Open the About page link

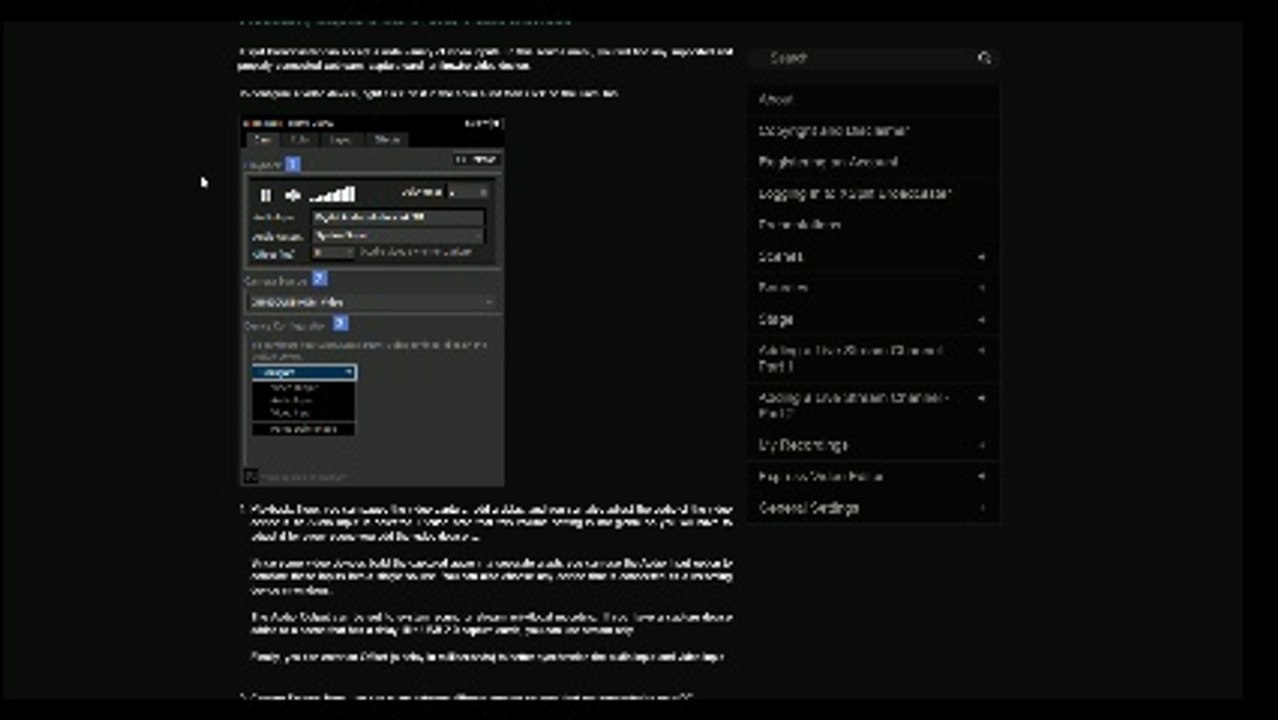775,99
